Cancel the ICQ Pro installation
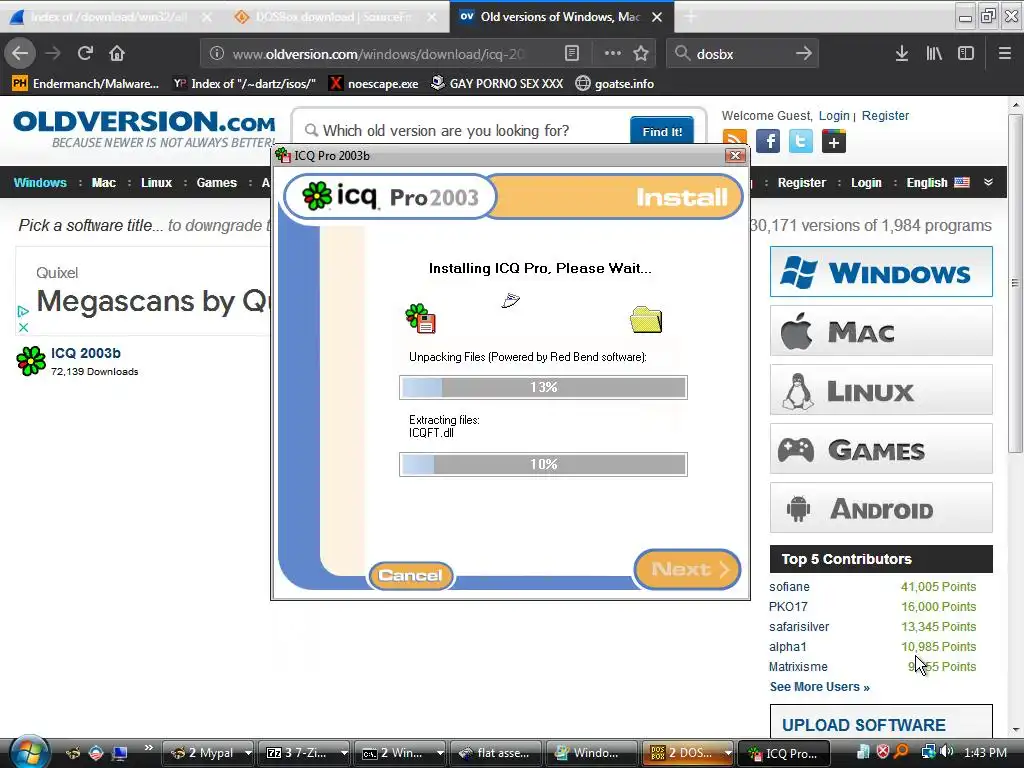 pyautogui.click(x=410, y=575)
